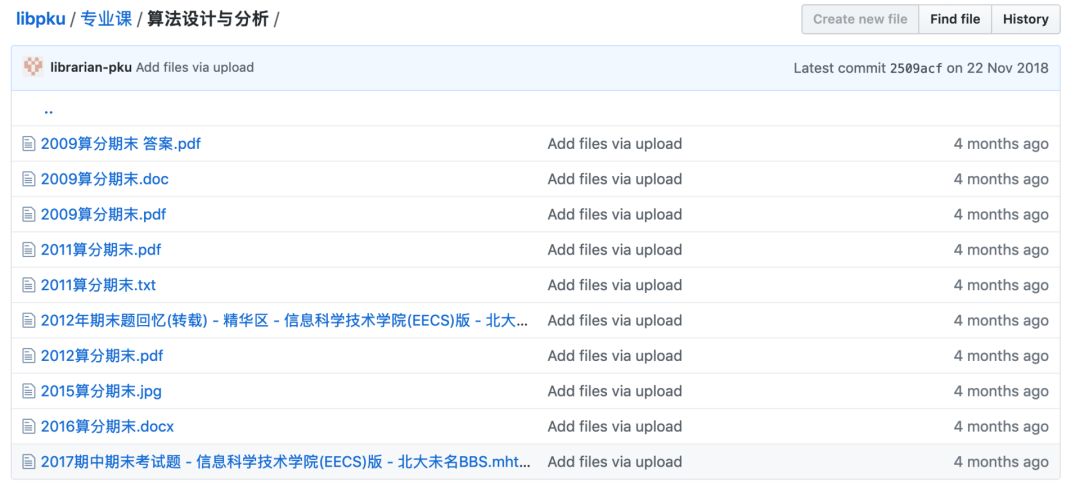The height and width of the screenshot is (483, 1080).
Task: Click file icon beside 2009算分期末.doc
Action: coord(29,179)
